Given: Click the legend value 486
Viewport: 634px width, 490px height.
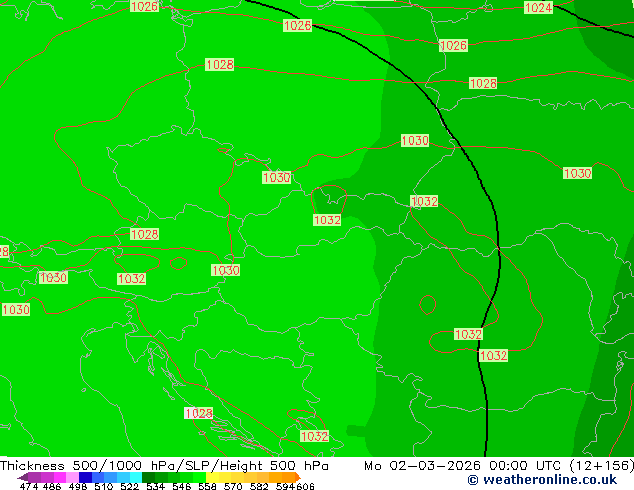Looking at the screenshot, I should [52, 487].
